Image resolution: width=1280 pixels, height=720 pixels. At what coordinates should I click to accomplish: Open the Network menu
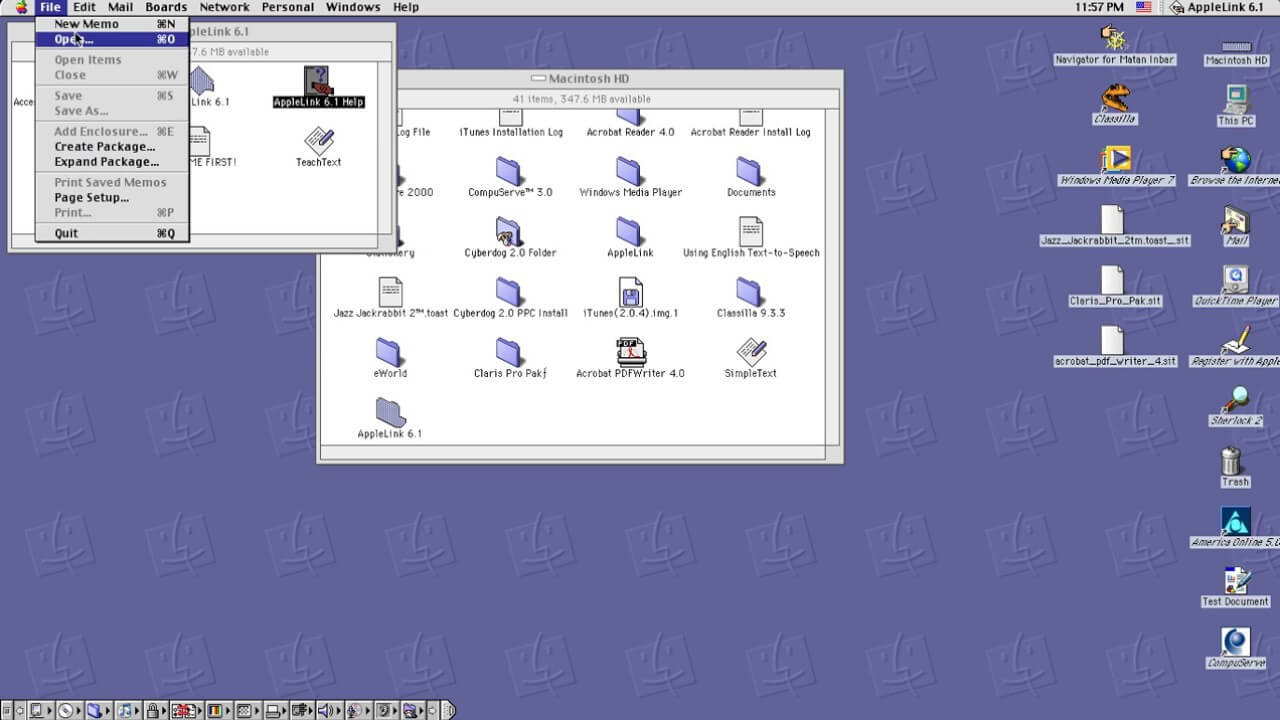[224, 7]
